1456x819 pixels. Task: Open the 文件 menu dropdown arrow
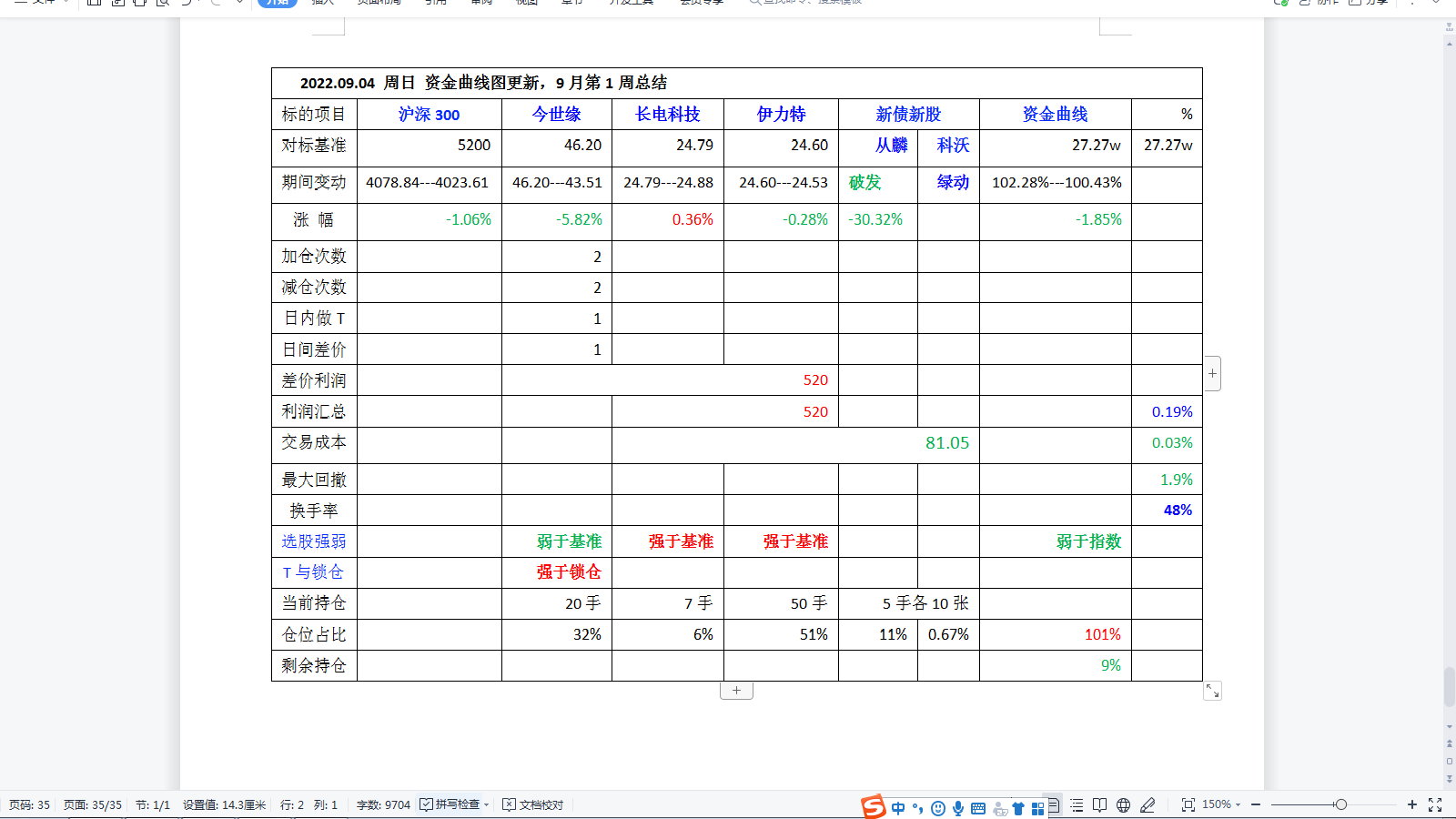pyautogui.click(x=66, y=4)
